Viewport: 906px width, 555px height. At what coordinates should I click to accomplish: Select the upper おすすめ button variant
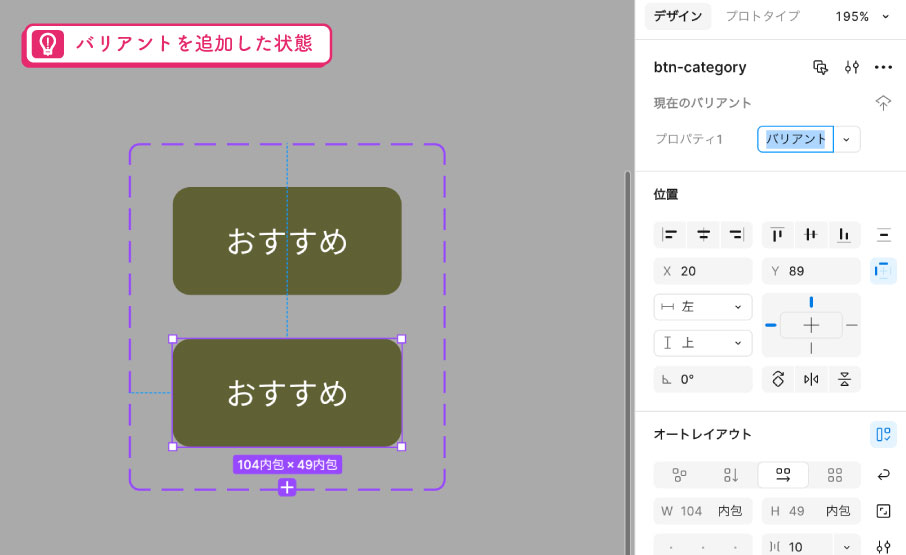(287, 241)
